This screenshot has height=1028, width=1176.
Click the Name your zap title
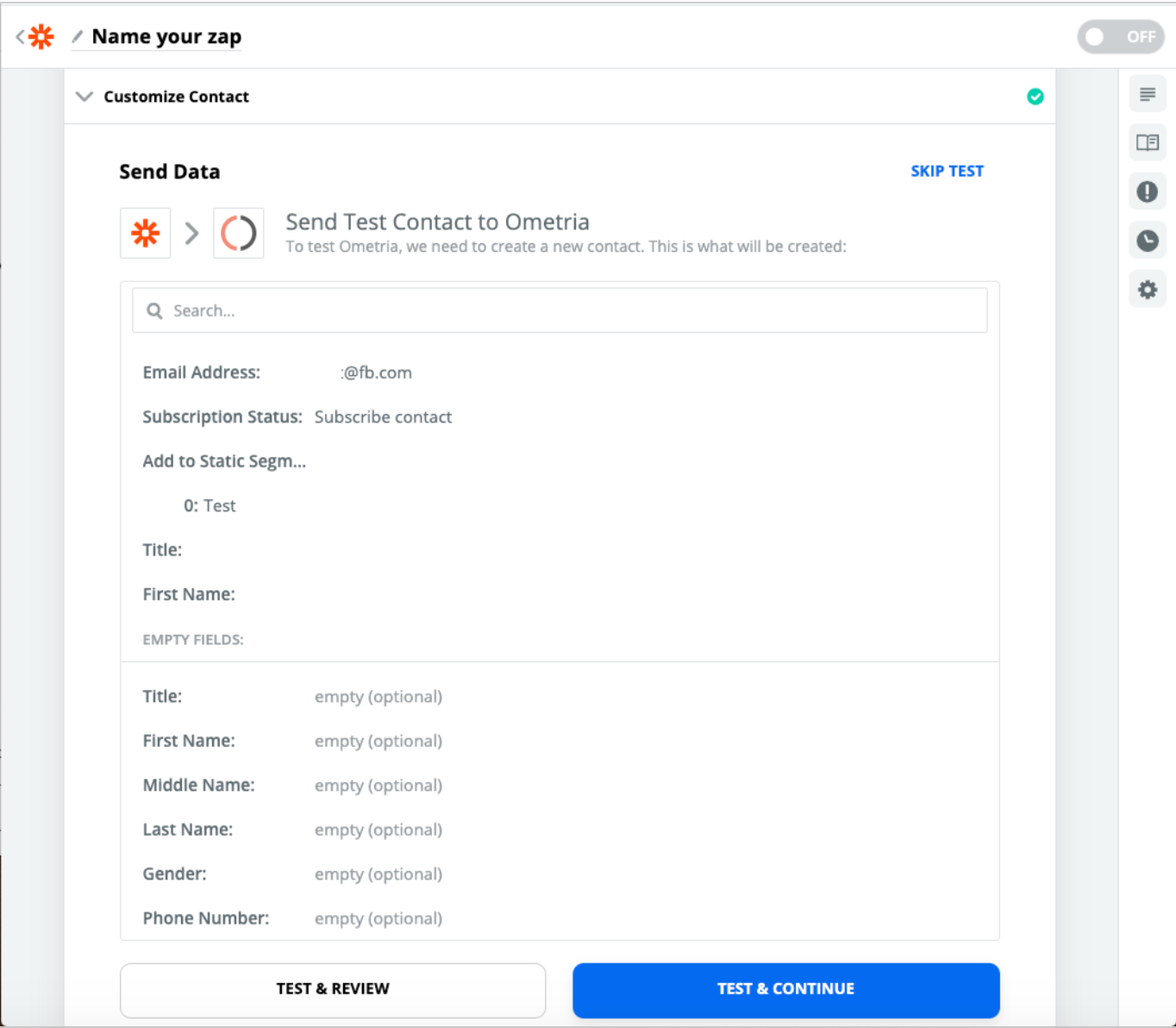pos(166,36)
